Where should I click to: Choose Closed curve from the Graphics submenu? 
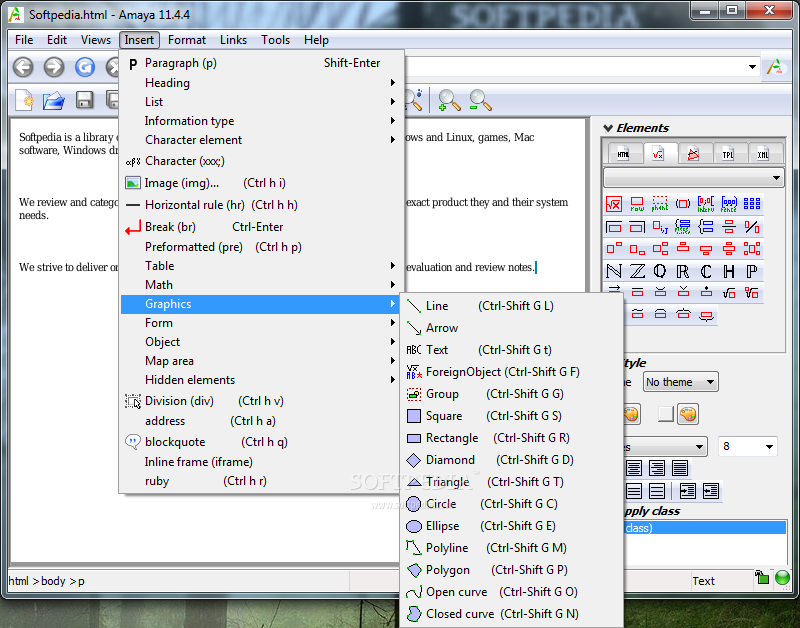(511, 614)
